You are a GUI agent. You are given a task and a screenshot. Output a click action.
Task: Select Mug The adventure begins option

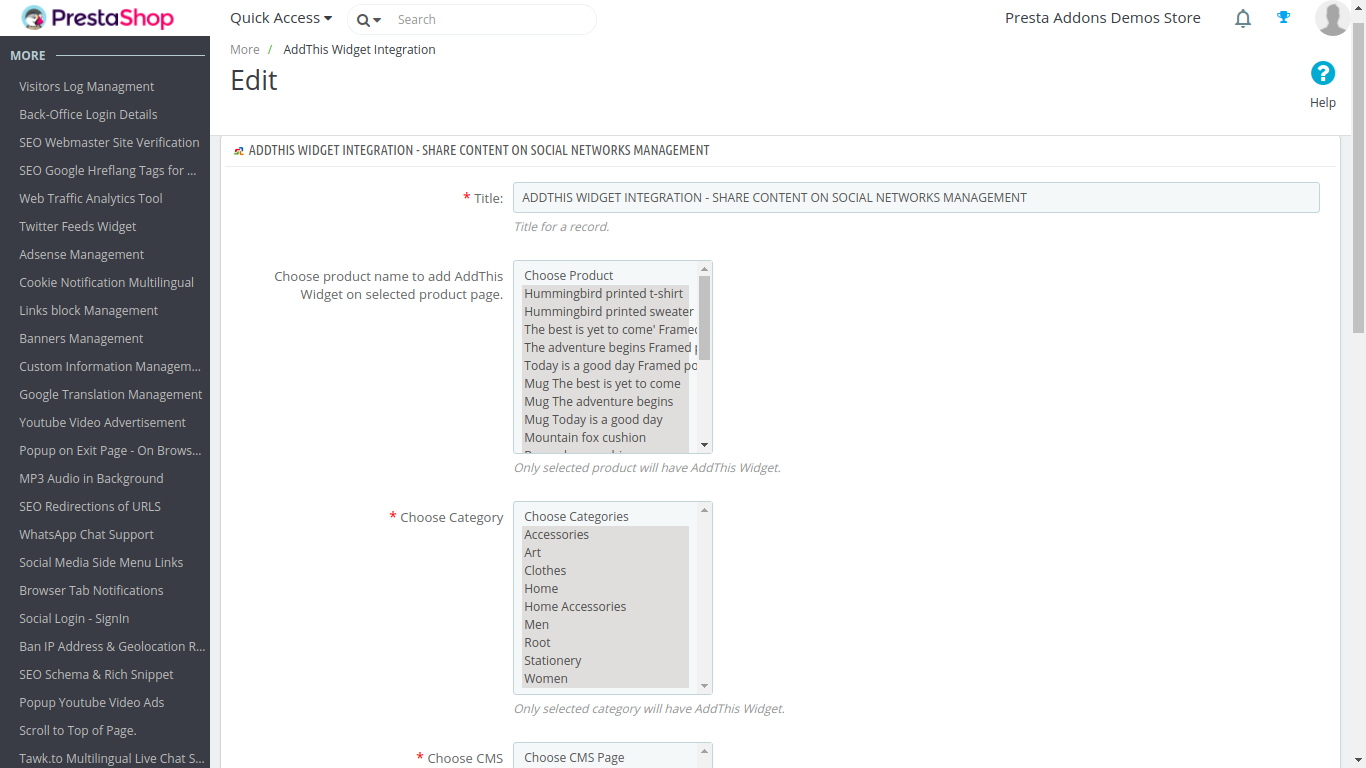[605, 401]
